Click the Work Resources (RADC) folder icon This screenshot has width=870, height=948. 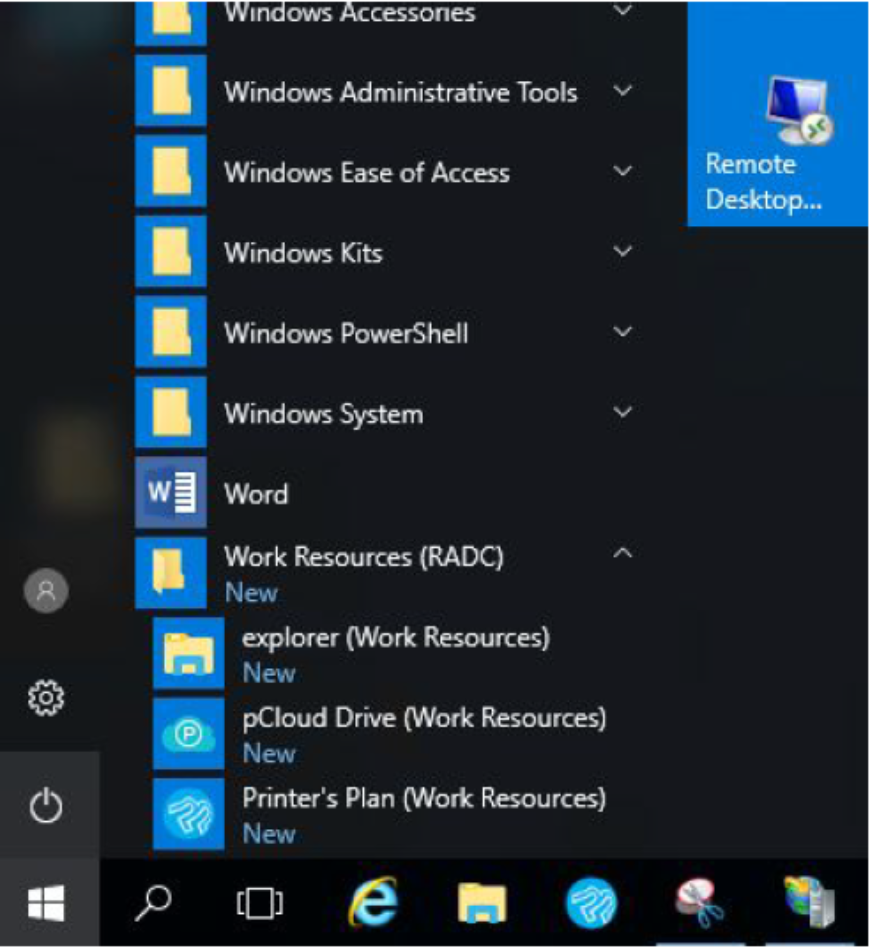171,573
